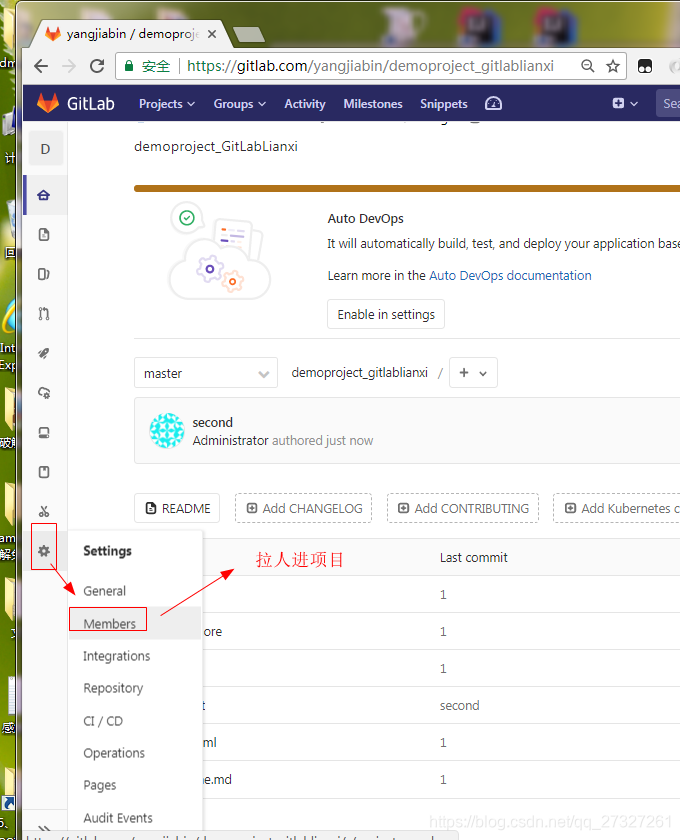Open the Wiki sidebar icon
This screenshot has width=680, height=840.
(x=44, y=472)
